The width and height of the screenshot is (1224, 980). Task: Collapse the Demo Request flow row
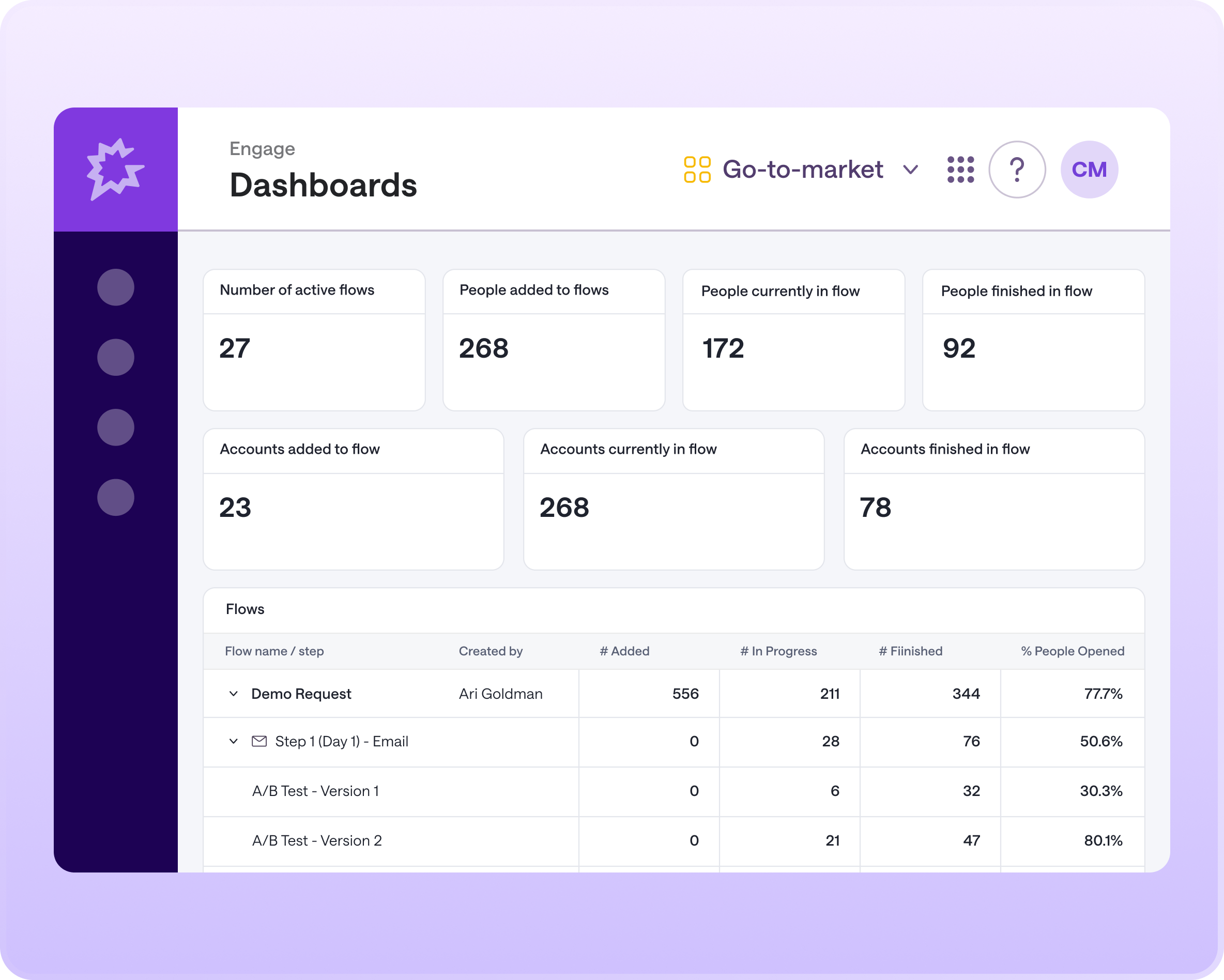tap(233, 693)
